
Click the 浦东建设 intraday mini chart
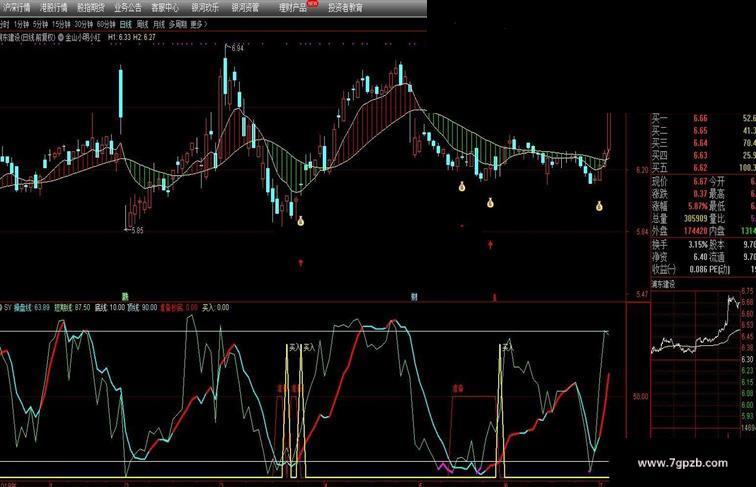[695, 362]
